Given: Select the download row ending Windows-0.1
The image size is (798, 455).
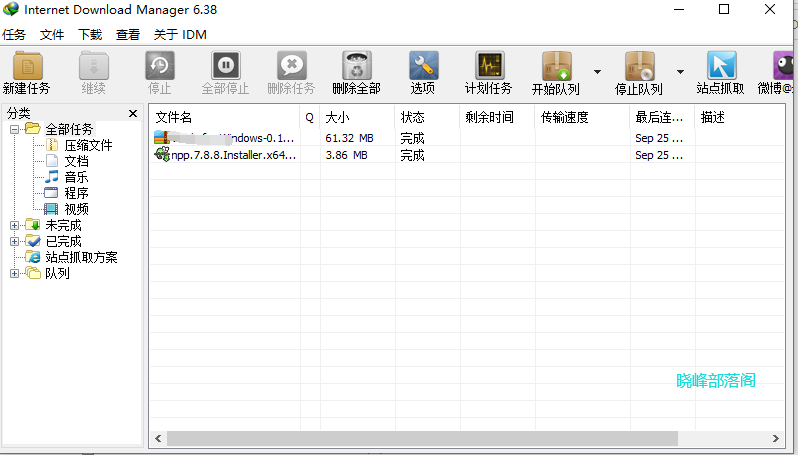Looking at the screenshot, I should (467, 138).
